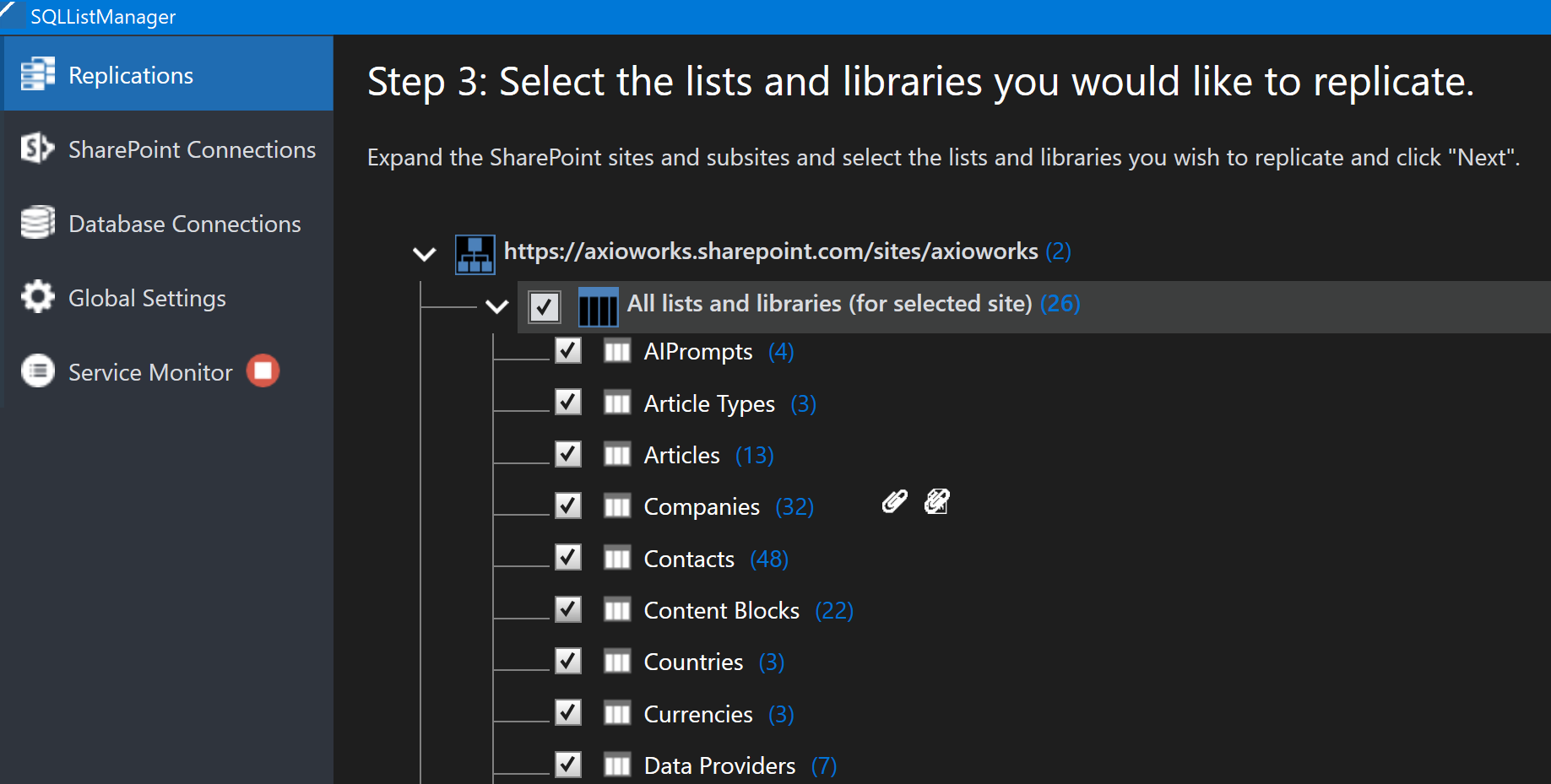Uncheck the All lists and libraries checkbox
The image size is (1551, 784).
coord(544,306)
